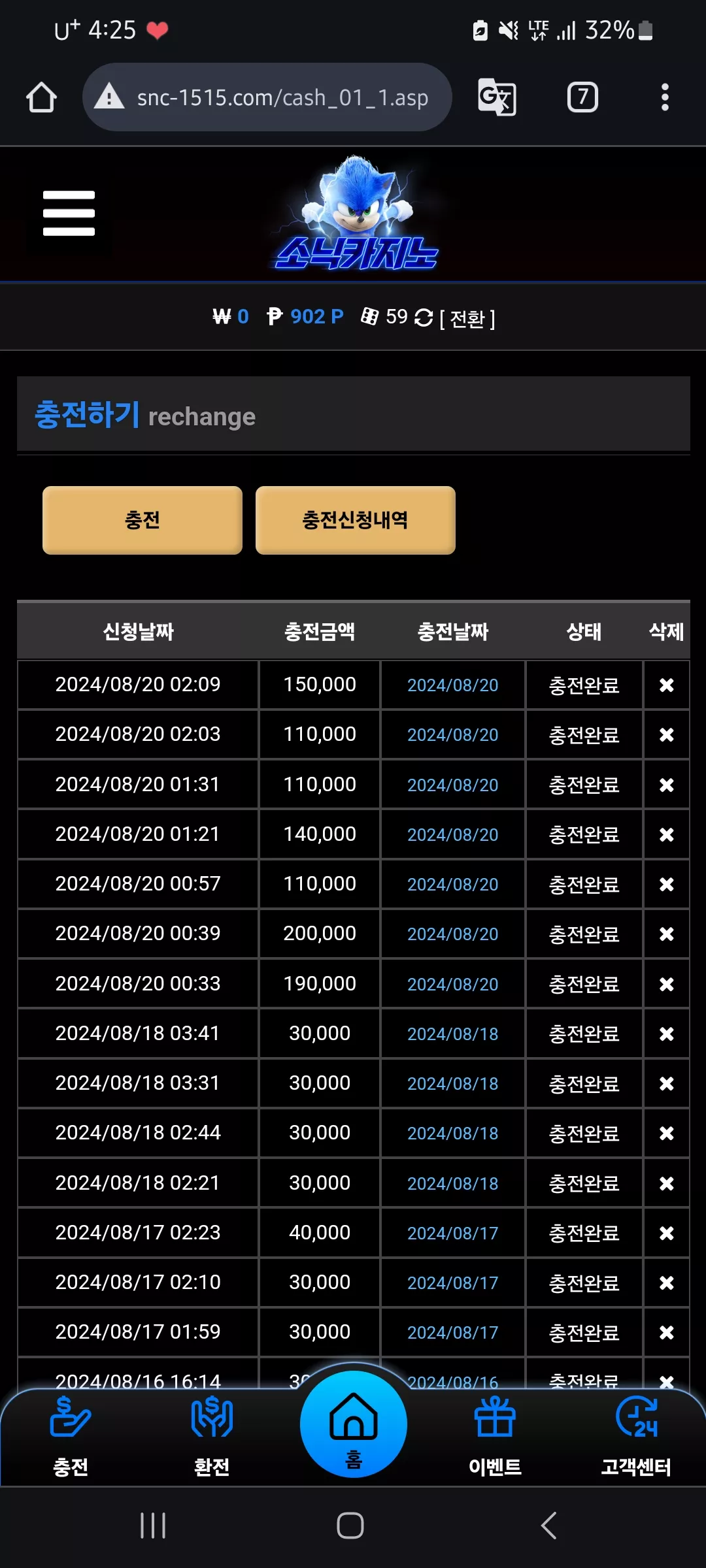Switch to the 충전신청내역 tab
Image resolution: width=706 pixels, height=1568 pixels.
[x=356, y=520]
